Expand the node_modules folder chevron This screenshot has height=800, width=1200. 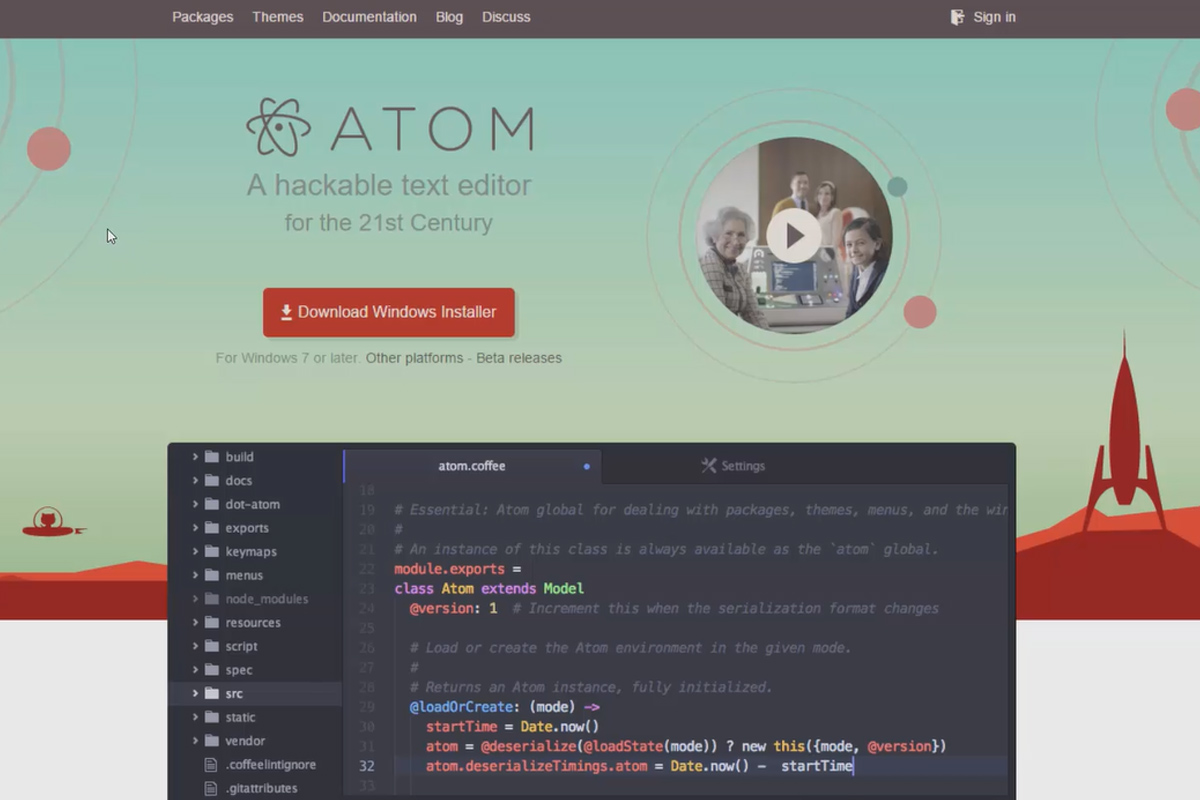coord(195,599)
